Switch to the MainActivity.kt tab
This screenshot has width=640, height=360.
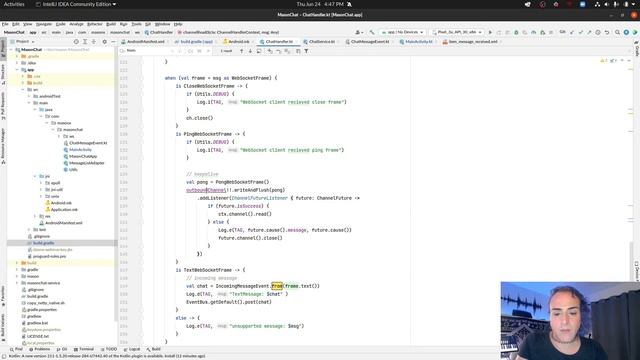(418, 42)
